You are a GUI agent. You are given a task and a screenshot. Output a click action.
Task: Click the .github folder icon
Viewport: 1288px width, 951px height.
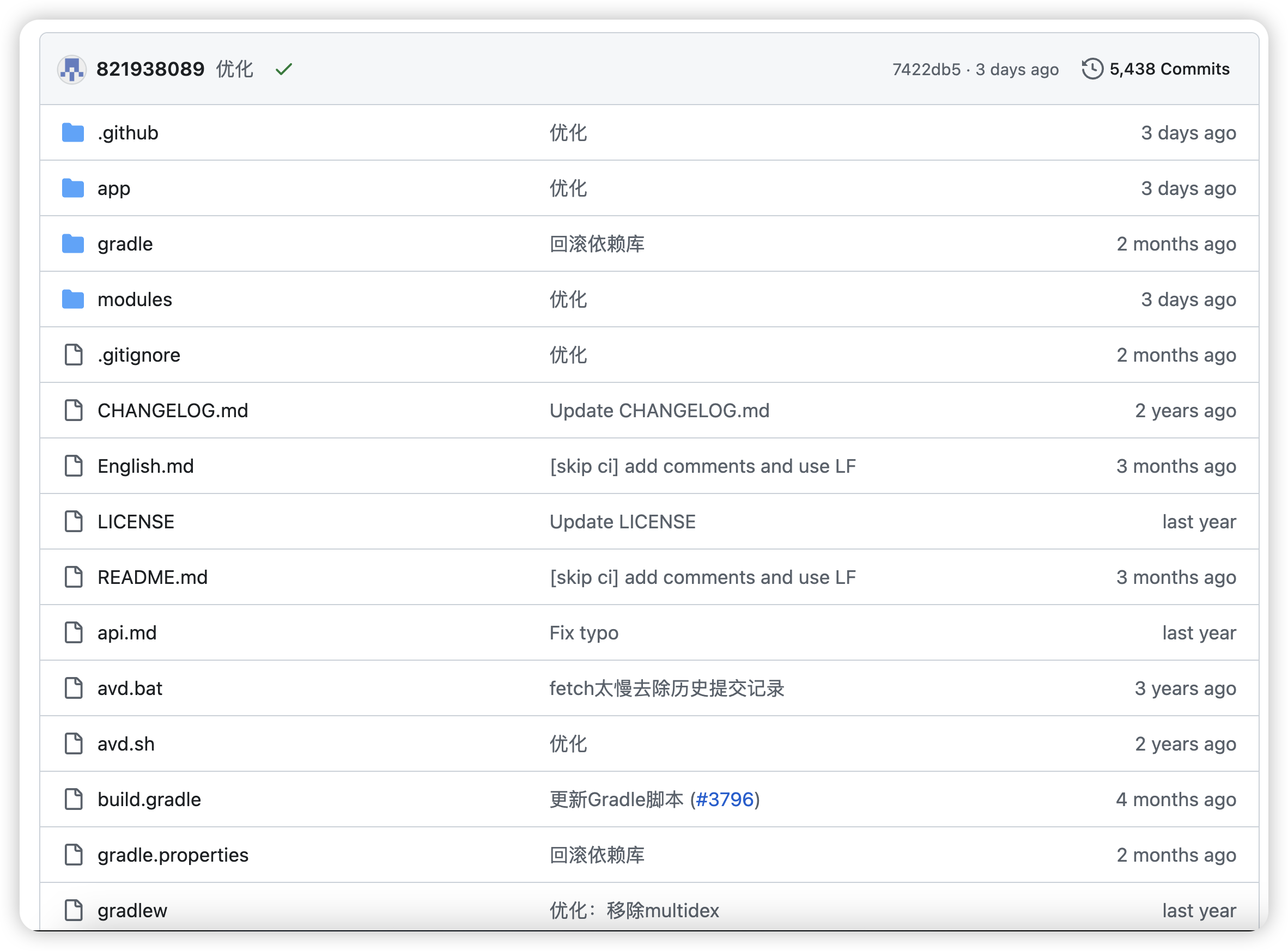click(x=73, y=132)
